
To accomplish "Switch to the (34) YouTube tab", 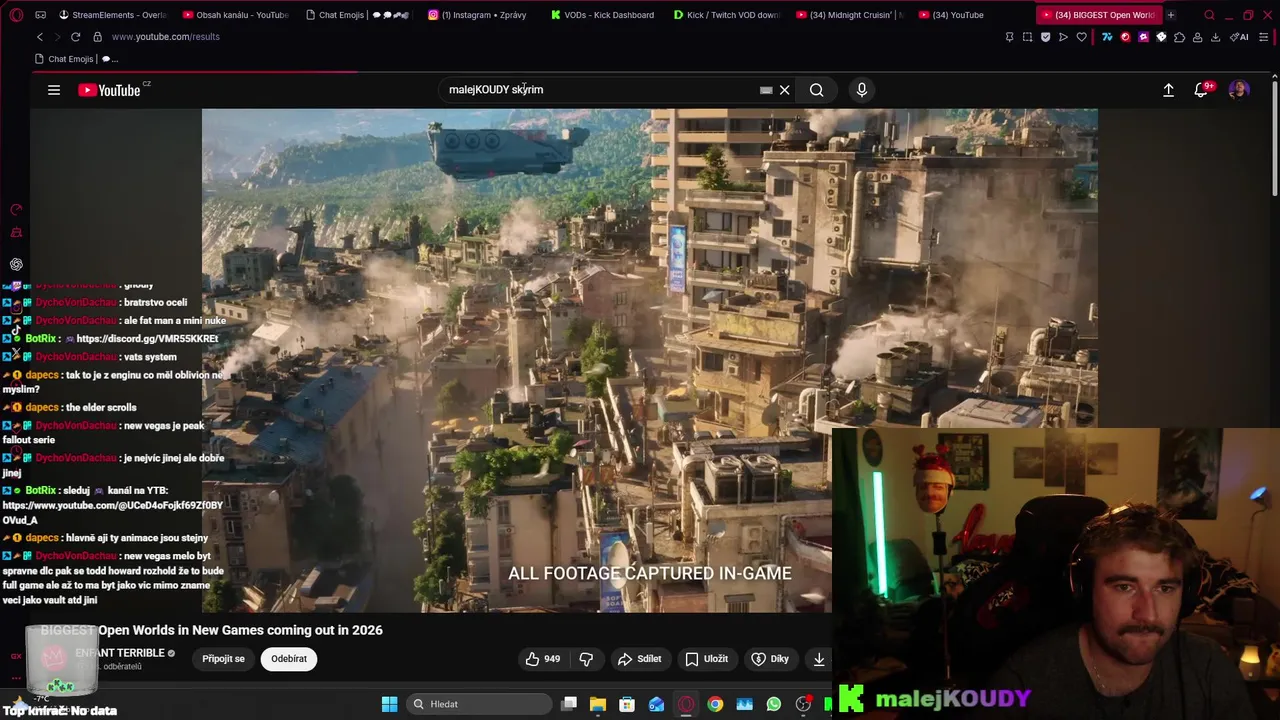I will [971, 15].
